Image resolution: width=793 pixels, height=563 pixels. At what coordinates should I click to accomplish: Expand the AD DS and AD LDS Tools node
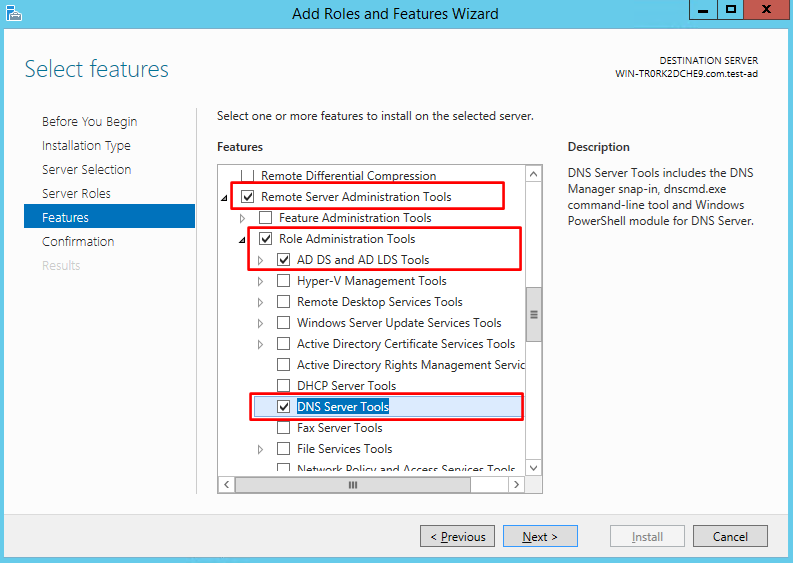[x=260, y=260]
